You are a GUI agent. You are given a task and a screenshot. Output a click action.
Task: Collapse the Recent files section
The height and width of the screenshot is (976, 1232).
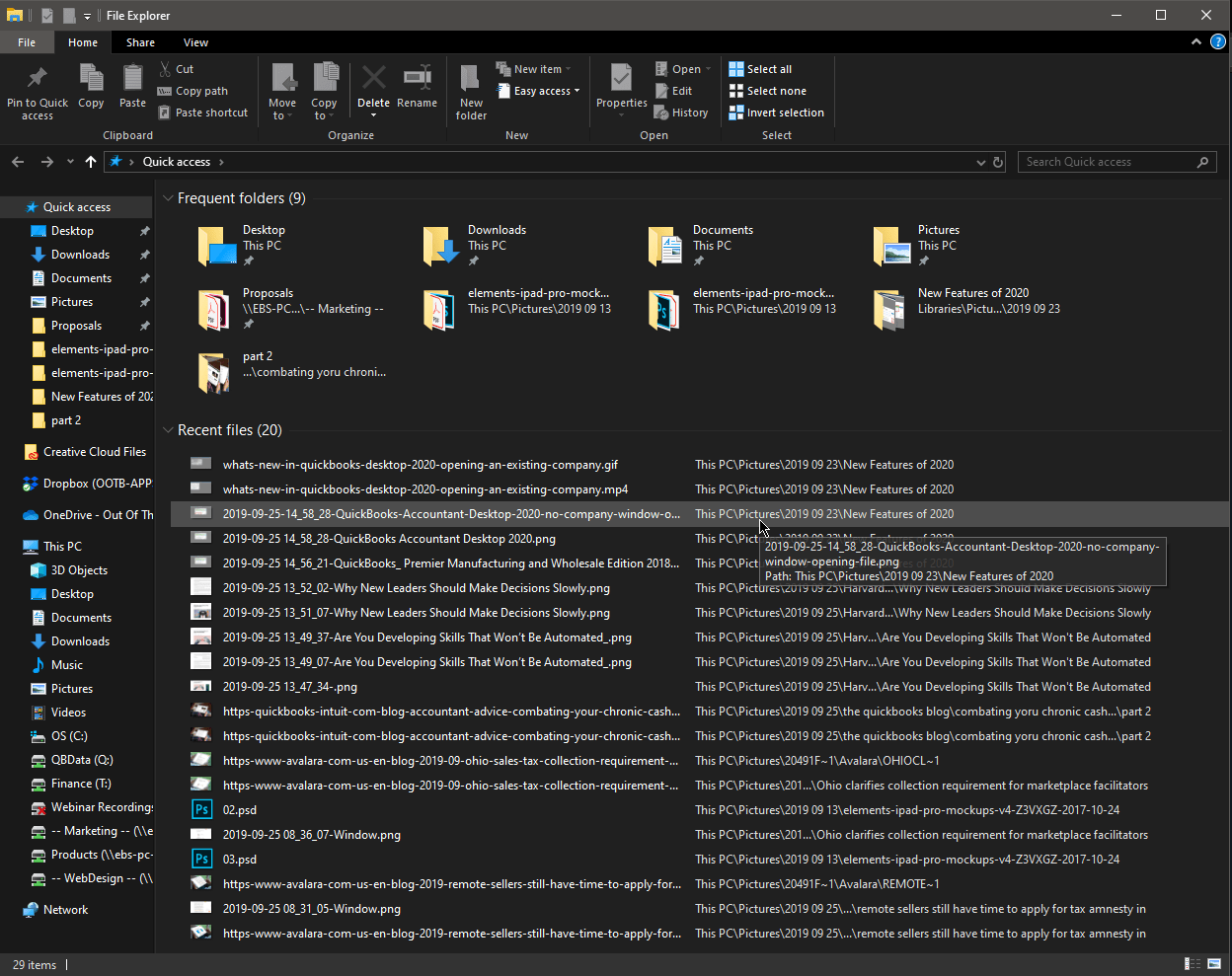coord(168,430)
